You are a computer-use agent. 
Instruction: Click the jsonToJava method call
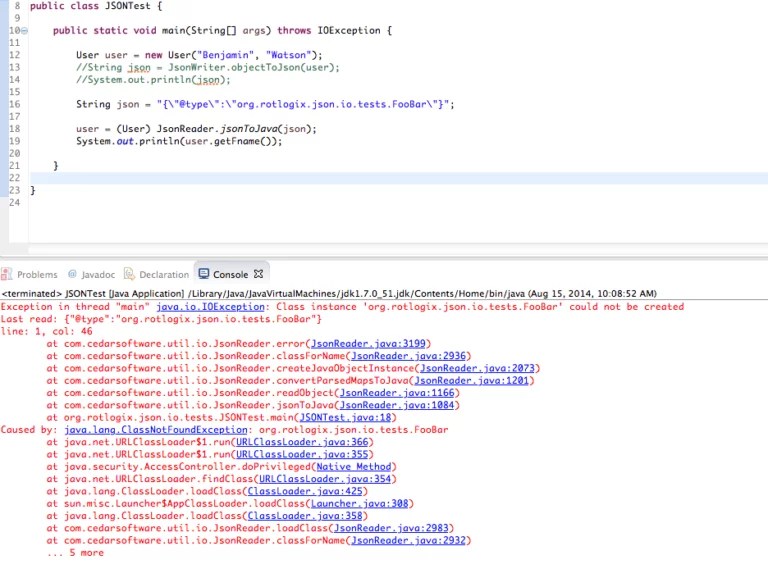(x=248, y=129)
